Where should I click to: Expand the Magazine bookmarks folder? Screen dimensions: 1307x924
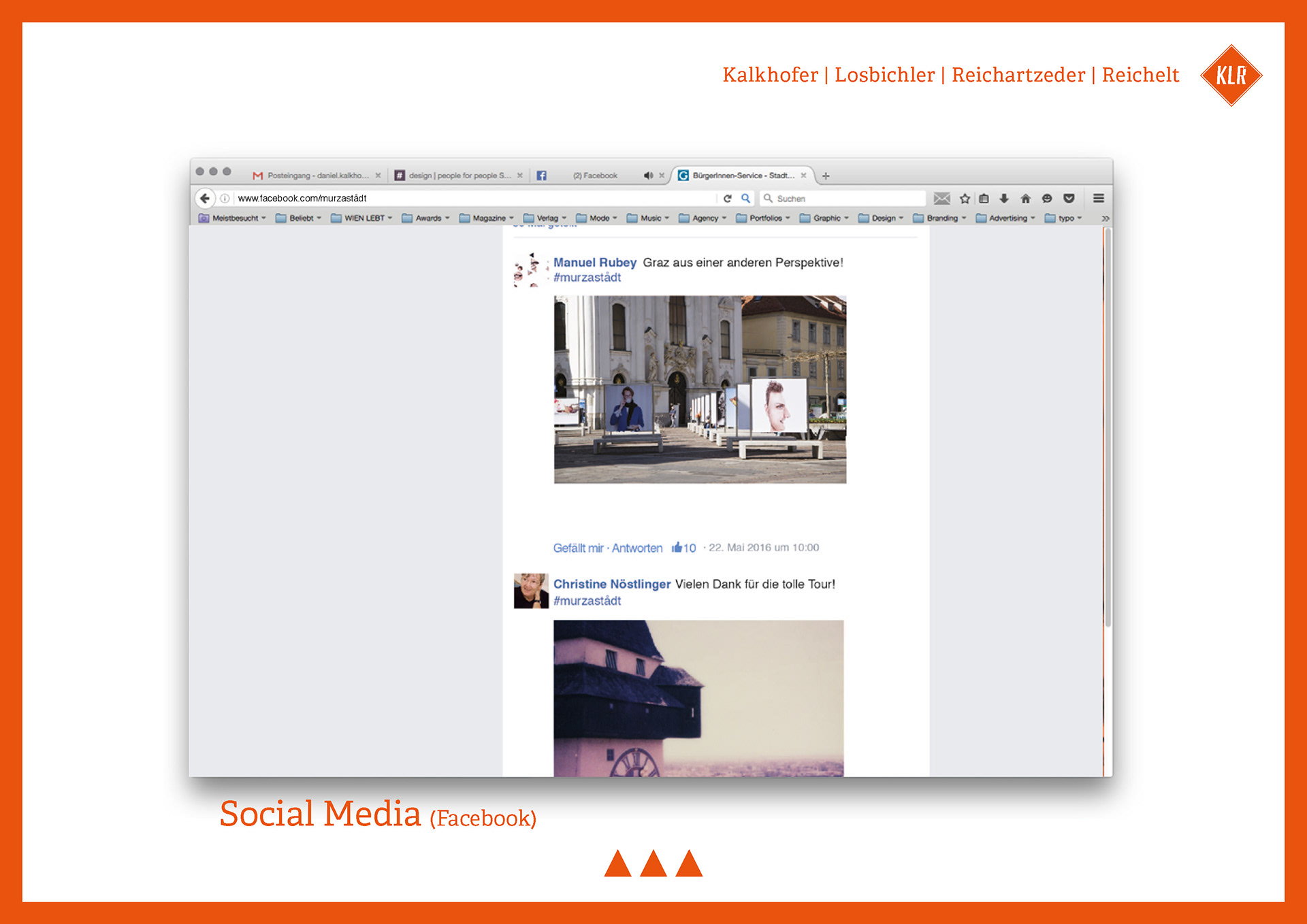tap(486, 218)
